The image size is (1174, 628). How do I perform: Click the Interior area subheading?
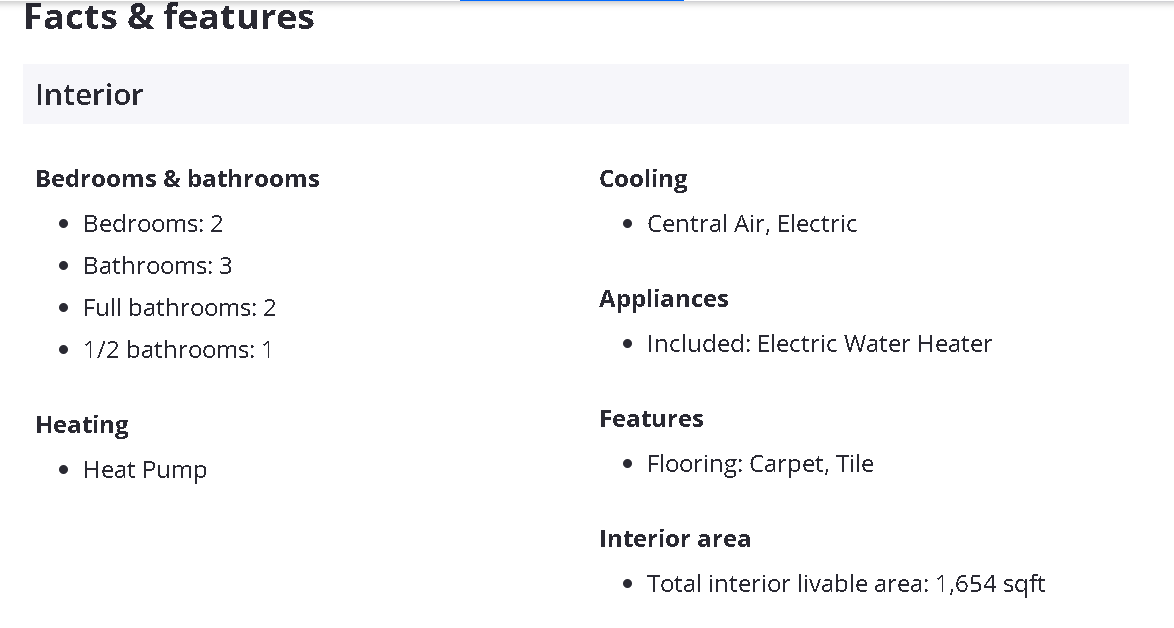point(674,539)
